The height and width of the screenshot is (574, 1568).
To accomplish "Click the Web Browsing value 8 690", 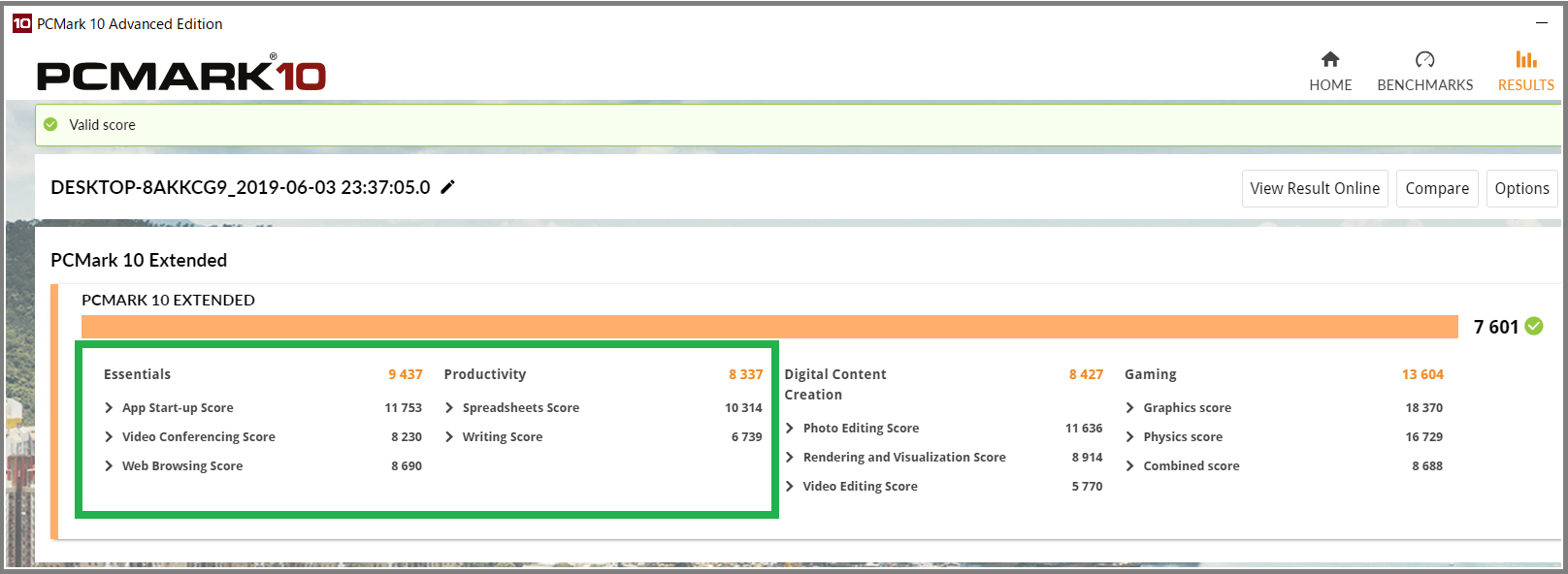I will point(407,466).
